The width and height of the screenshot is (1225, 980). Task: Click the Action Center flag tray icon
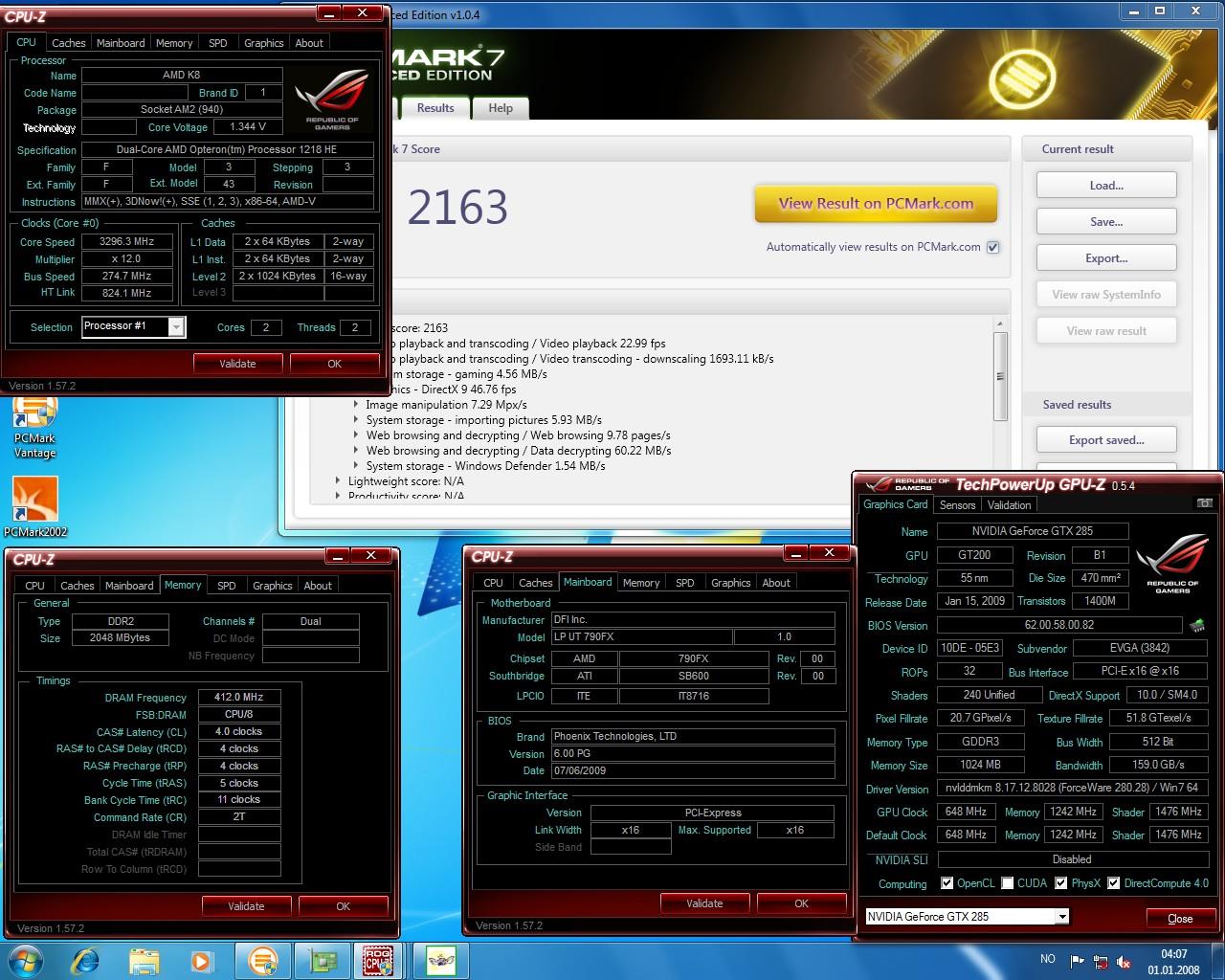1078,961
